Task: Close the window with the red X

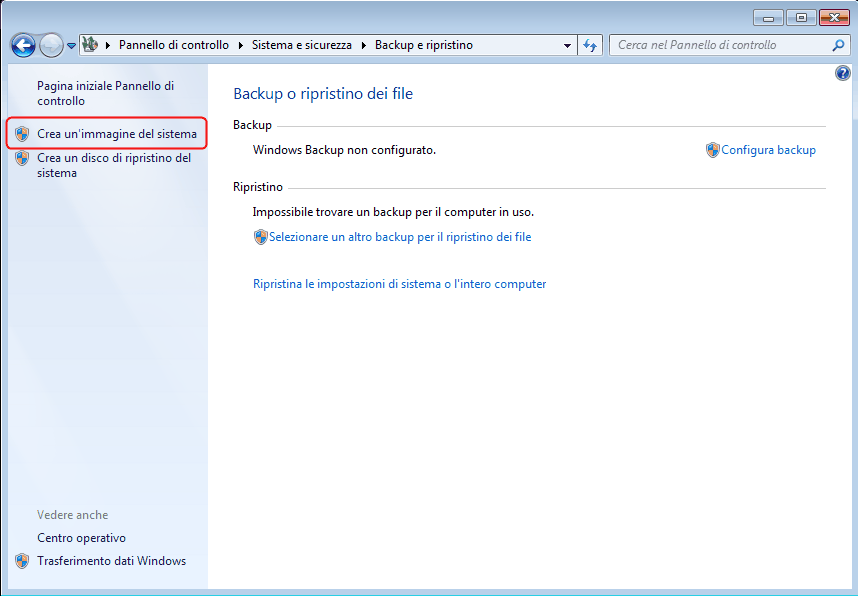Action: point(834,18)
